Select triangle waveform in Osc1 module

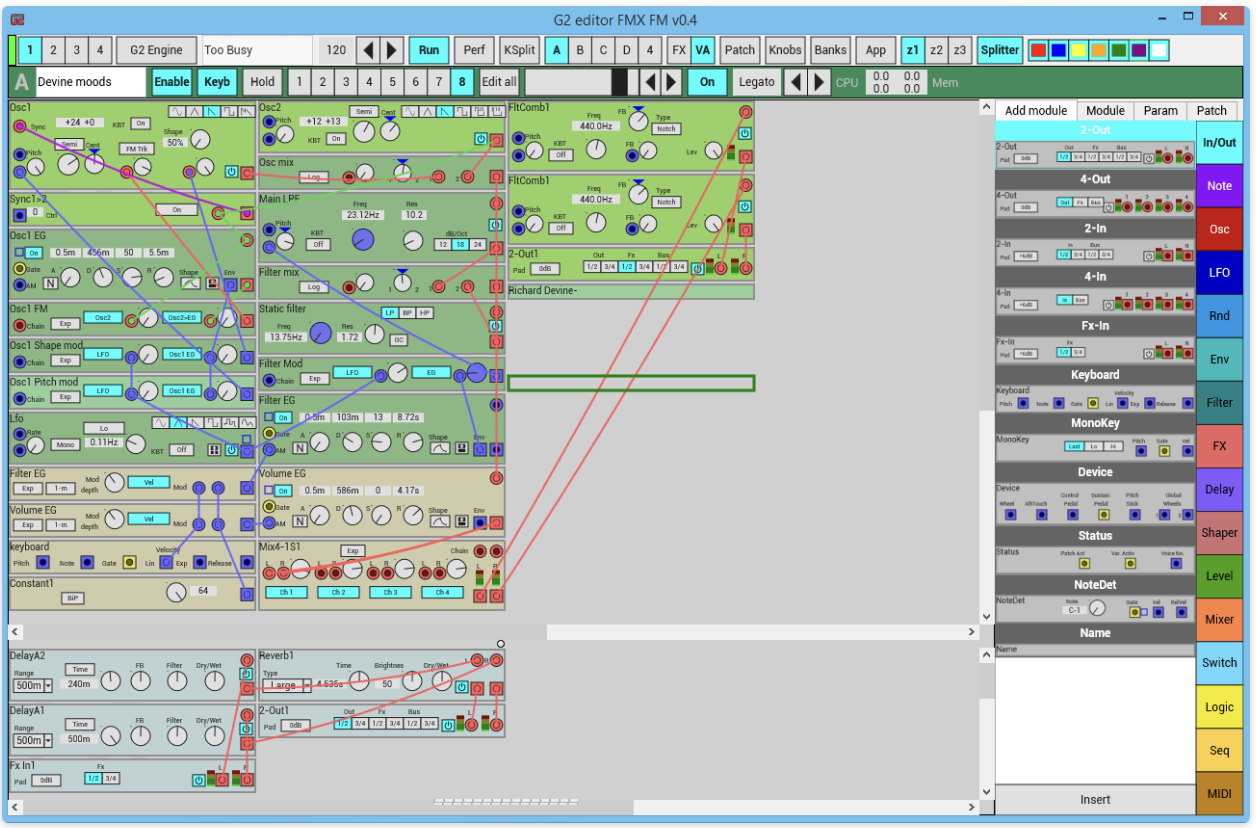[x=194, y=111]
